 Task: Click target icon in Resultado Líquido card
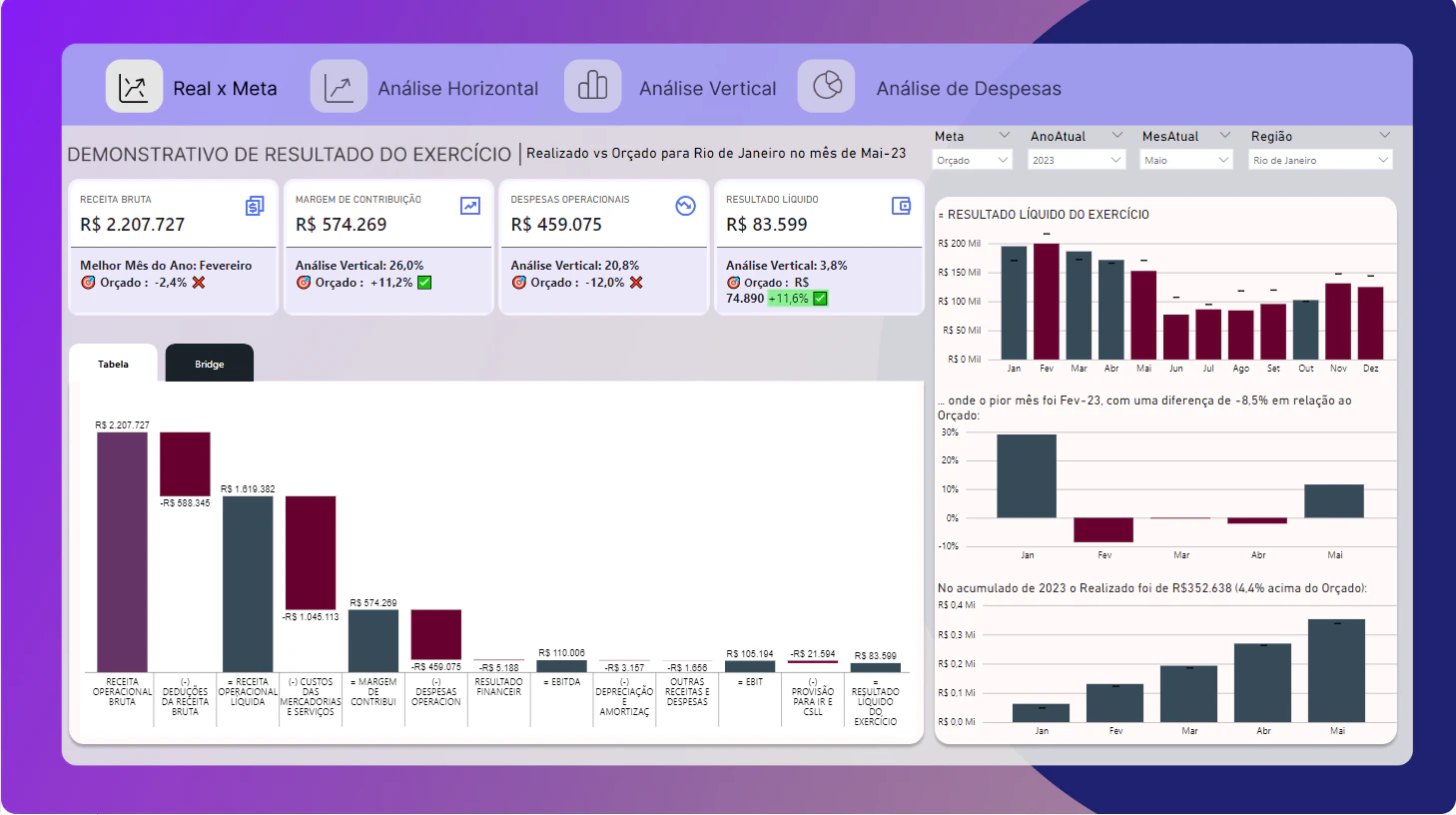[734, 283]
